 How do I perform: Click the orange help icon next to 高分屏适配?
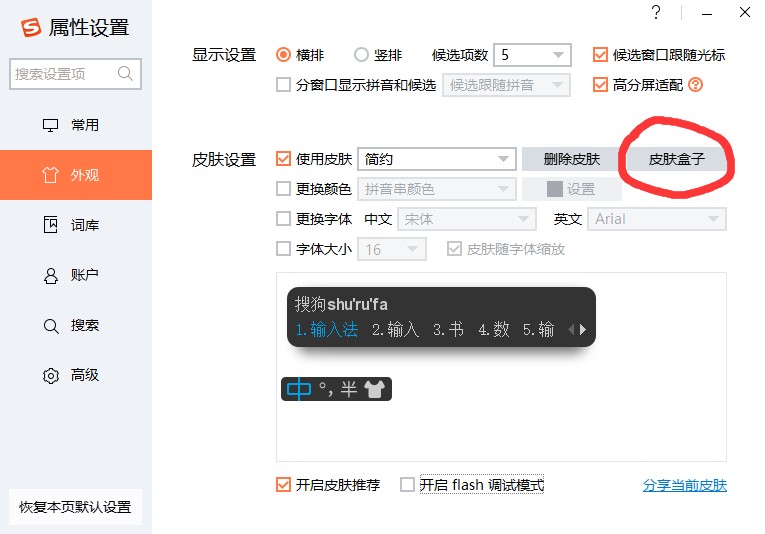tap(695, 85)
